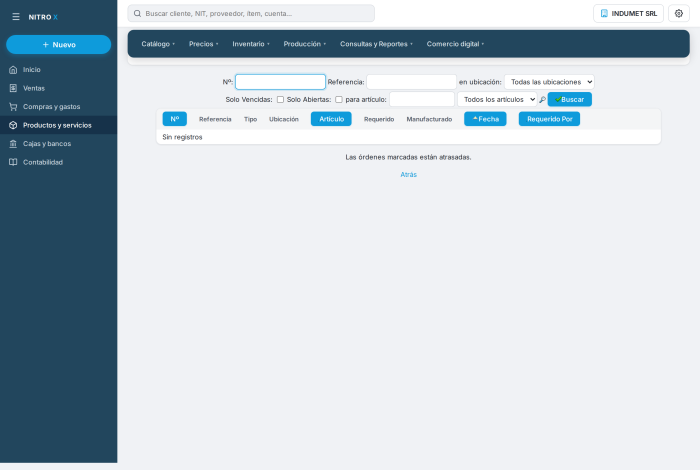
Task: Focus the Referencia input field
Action: pyautogui.click(x=411, y=82)
